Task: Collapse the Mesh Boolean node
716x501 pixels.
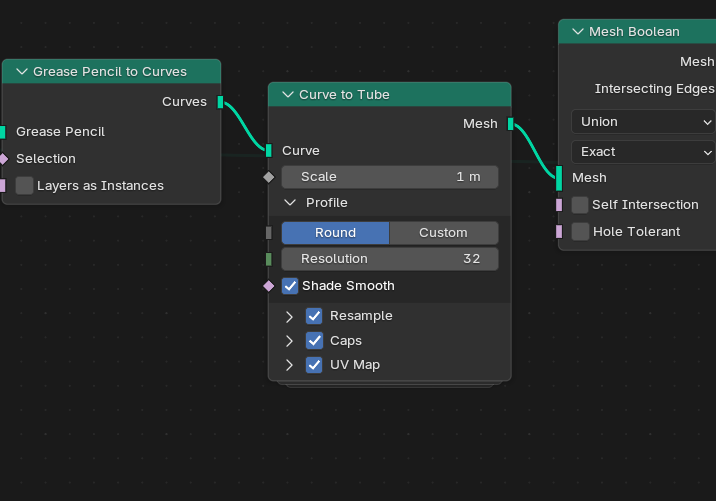Action: pos(578,32)
